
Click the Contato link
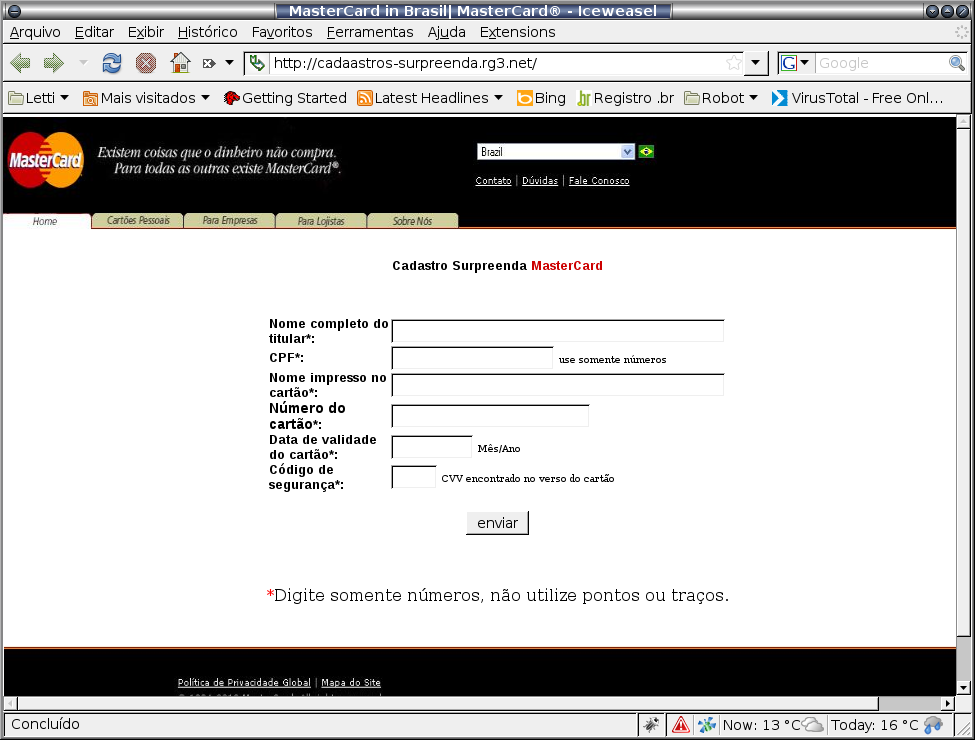tap(493, 180)
